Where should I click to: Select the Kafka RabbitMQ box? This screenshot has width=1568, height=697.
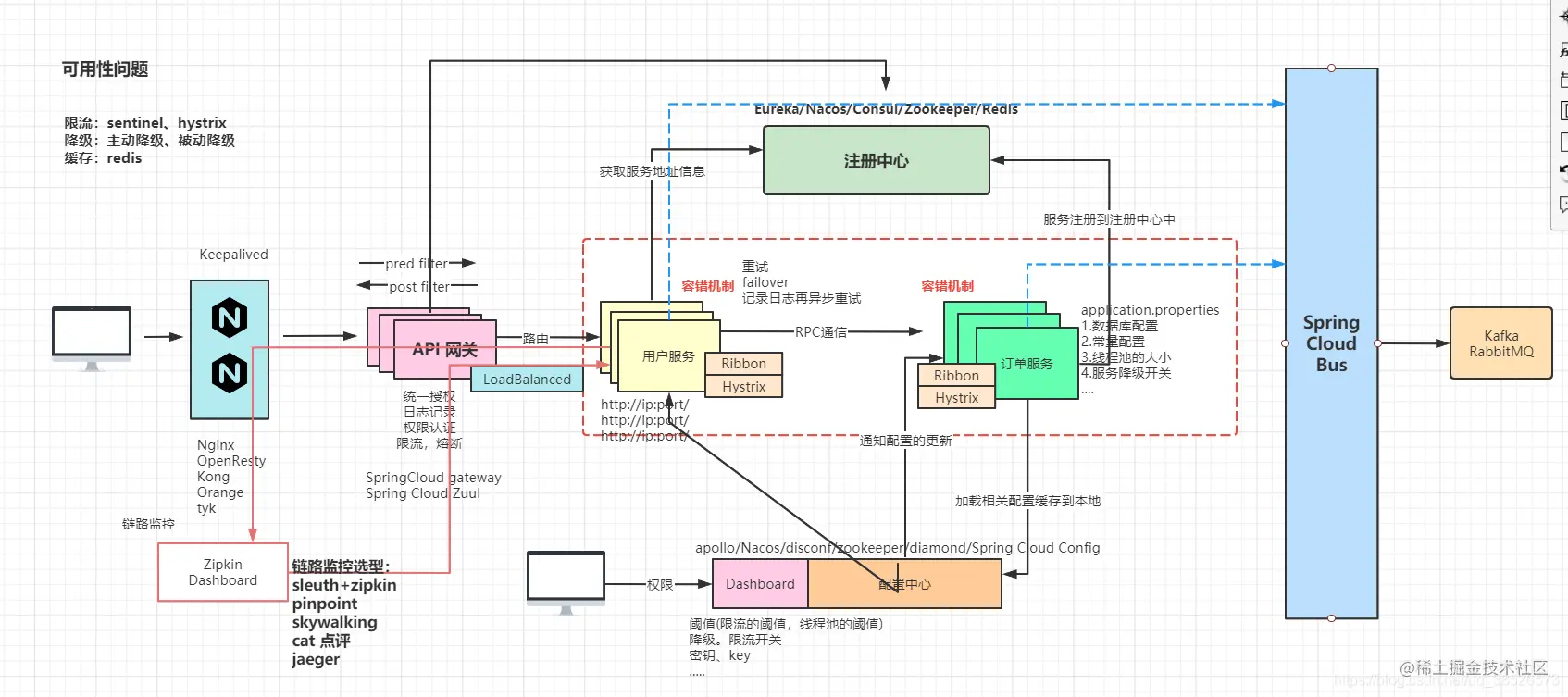click(x=1500, y=343)
